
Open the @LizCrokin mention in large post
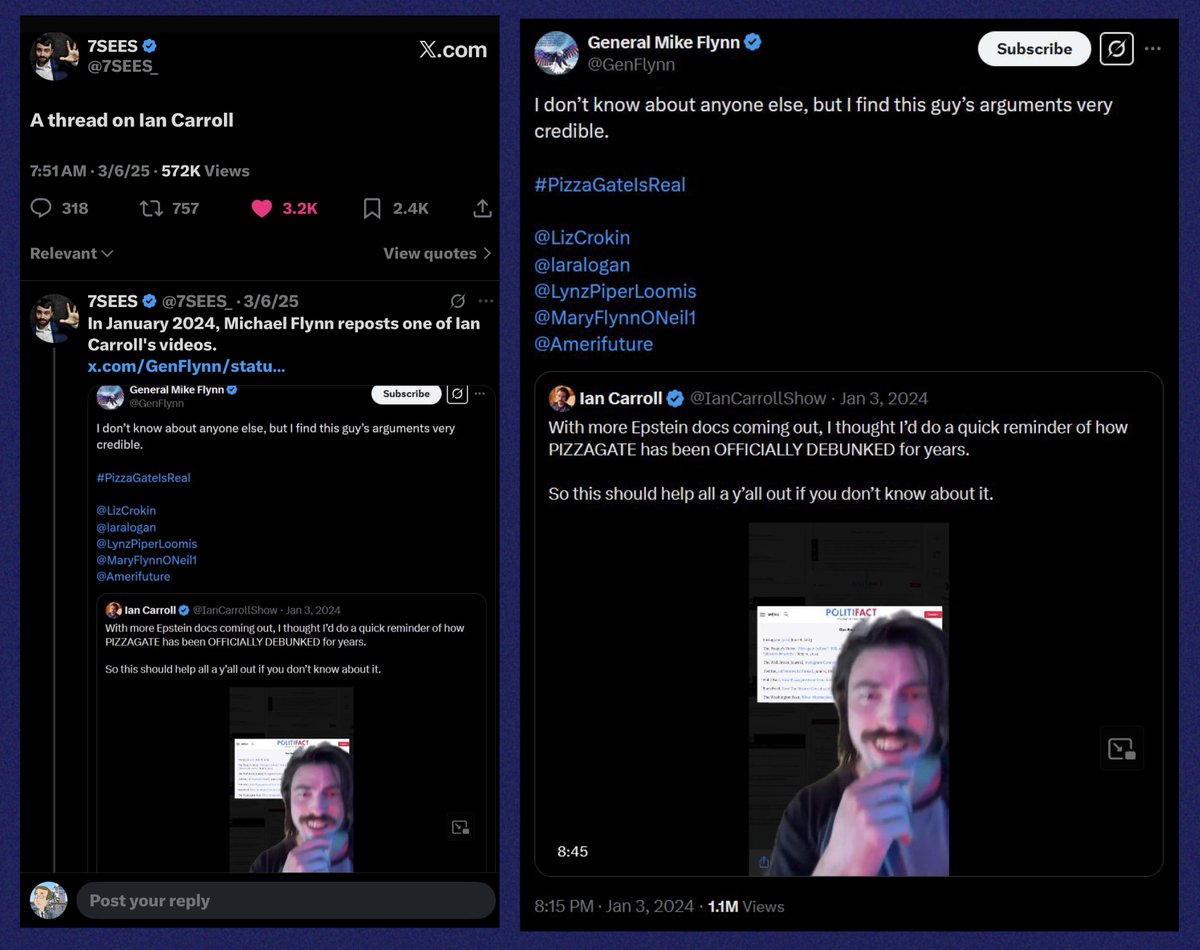coord(582,238)
